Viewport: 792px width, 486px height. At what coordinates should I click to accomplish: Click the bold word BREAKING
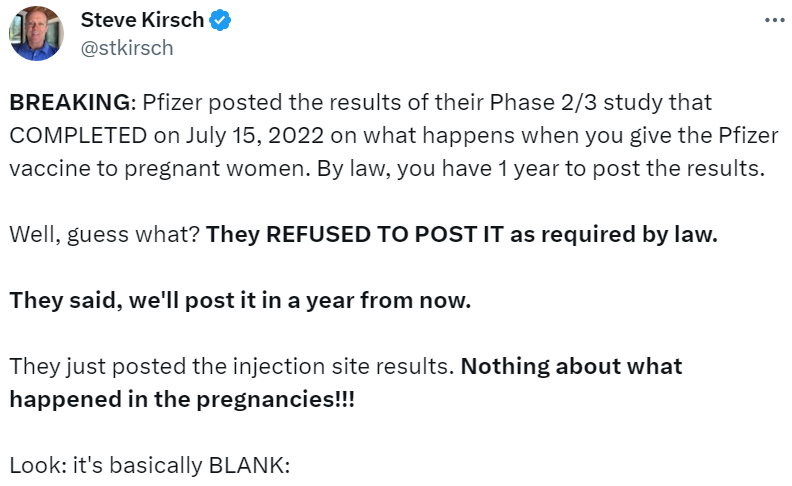(x=69, y=103)
